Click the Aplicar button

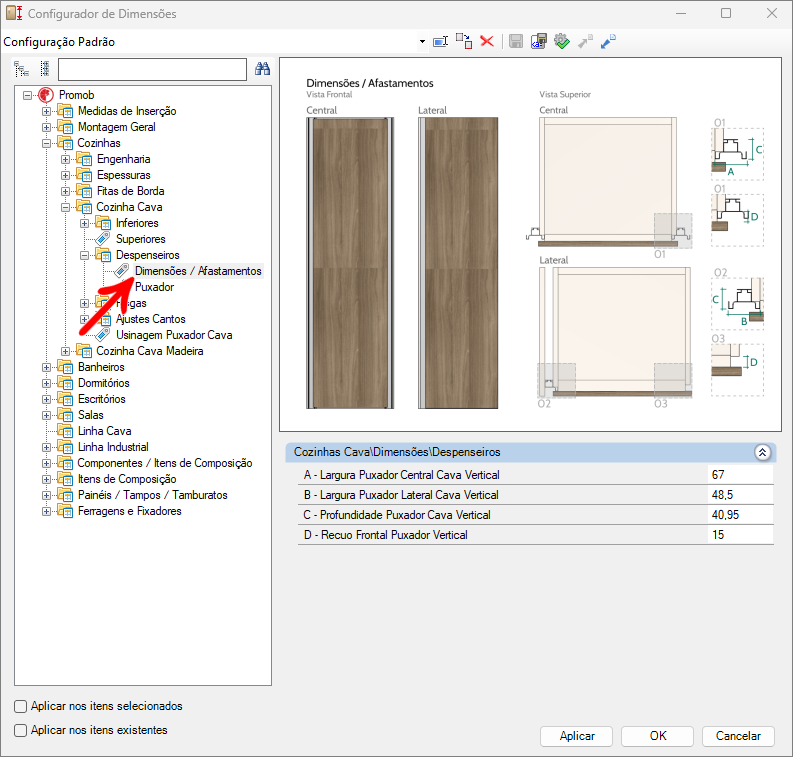(x=577, y=736)
